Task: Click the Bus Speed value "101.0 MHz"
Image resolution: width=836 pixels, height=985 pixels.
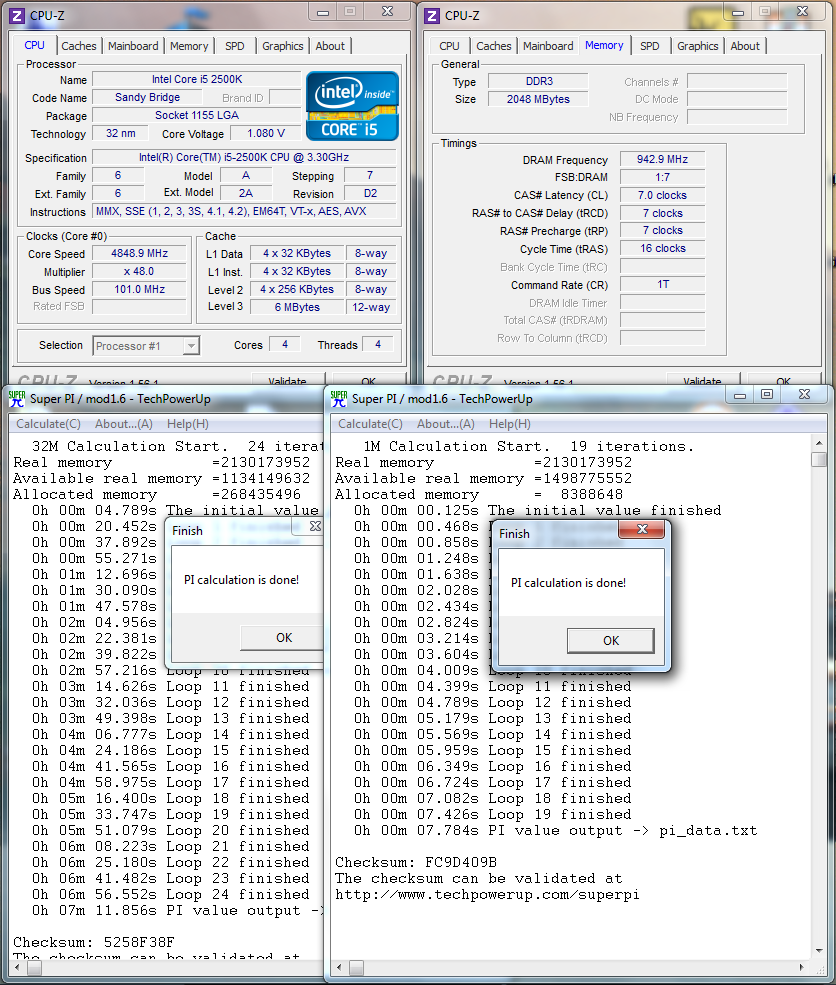Action: click(139, 289)
